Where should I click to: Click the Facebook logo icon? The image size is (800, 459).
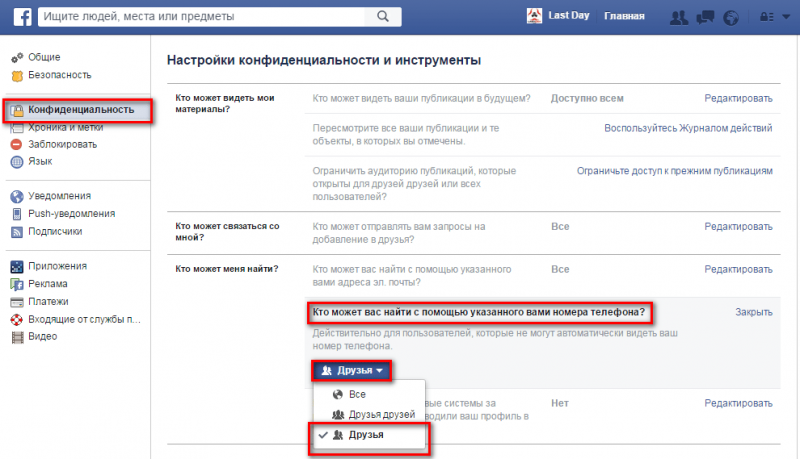click(22, 17)
